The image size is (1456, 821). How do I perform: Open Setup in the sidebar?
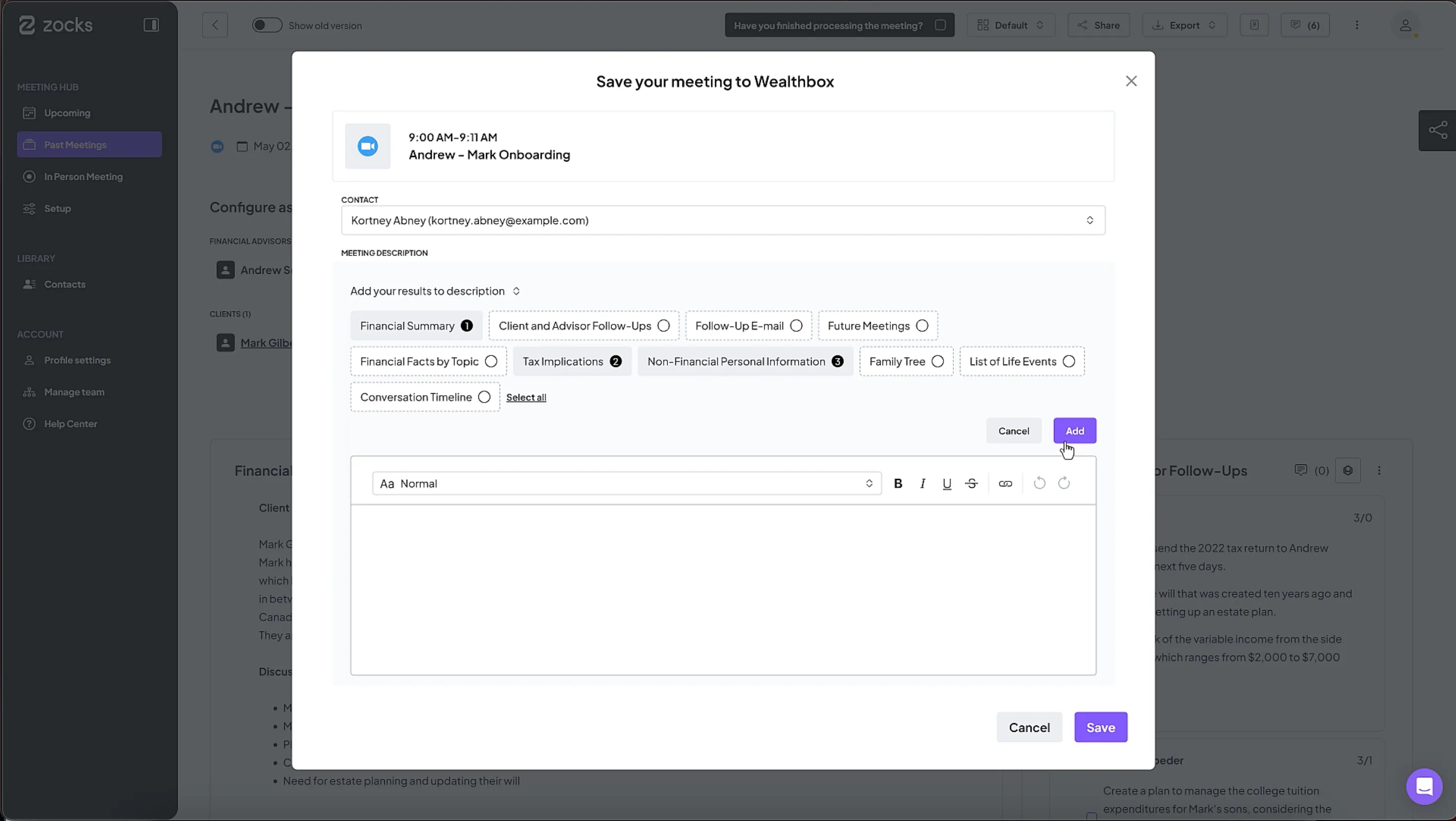(x=89, y=208)
